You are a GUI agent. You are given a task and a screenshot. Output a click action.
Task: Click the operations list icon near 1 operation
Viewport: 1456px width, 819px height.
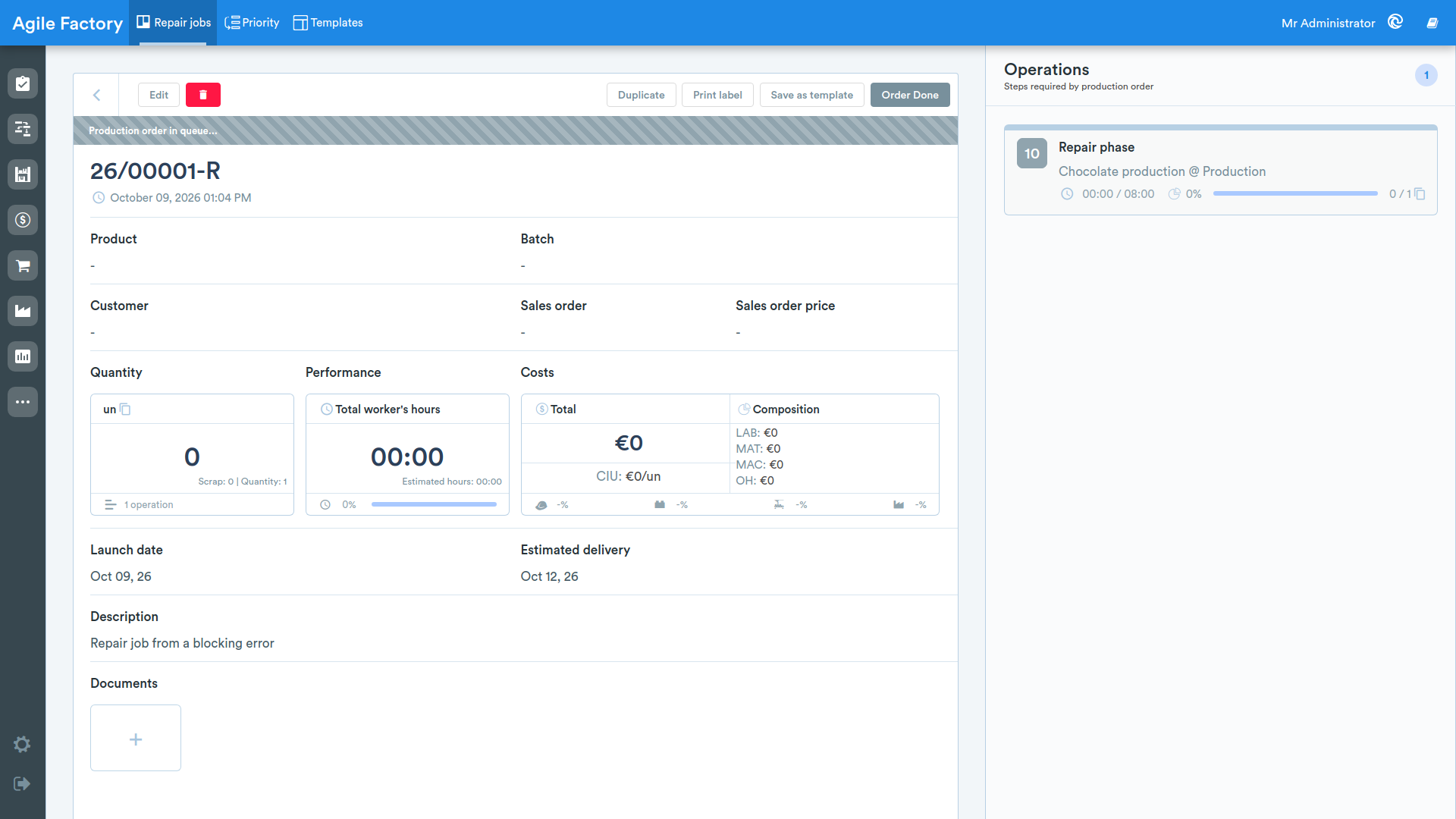point(111,505)
